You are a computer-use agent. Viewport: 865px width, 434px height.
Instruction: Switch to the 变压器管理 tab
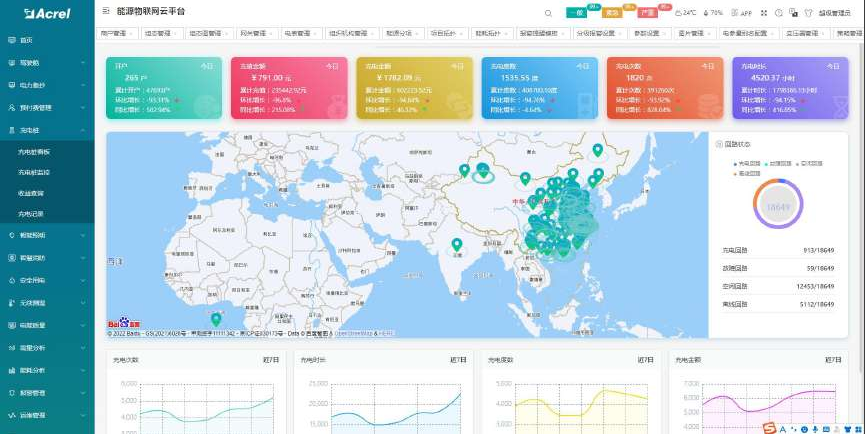pos(806,33)
